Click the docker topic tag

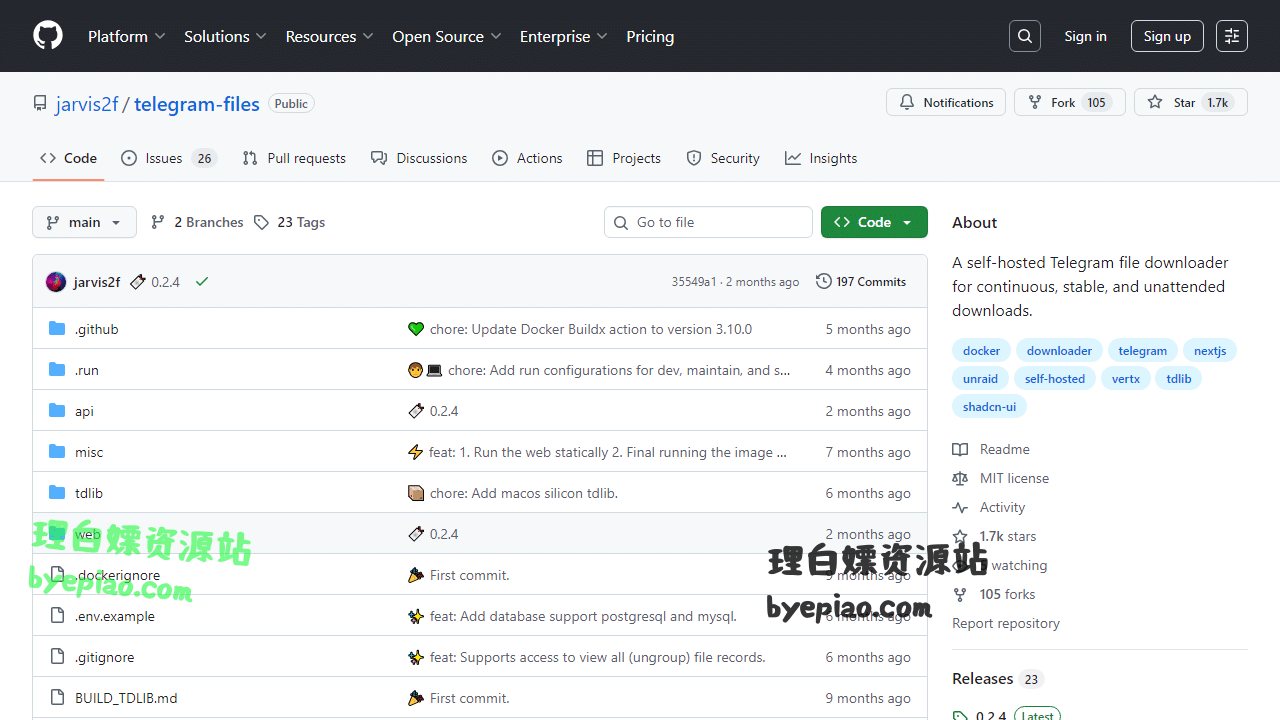click(x=981, y=351)
